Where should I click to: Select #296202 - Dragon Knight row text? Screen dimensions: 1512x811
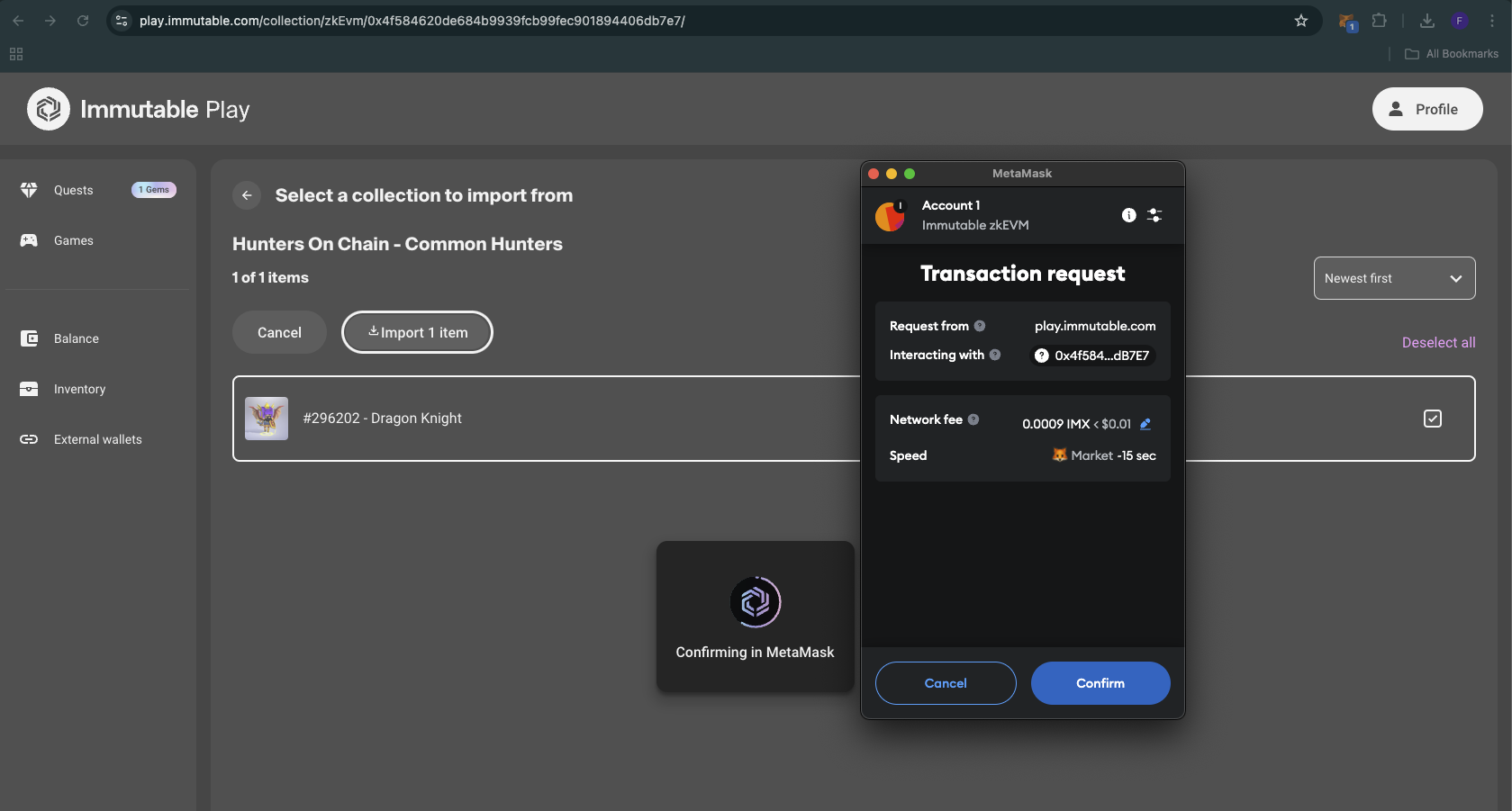coord(382,419)
